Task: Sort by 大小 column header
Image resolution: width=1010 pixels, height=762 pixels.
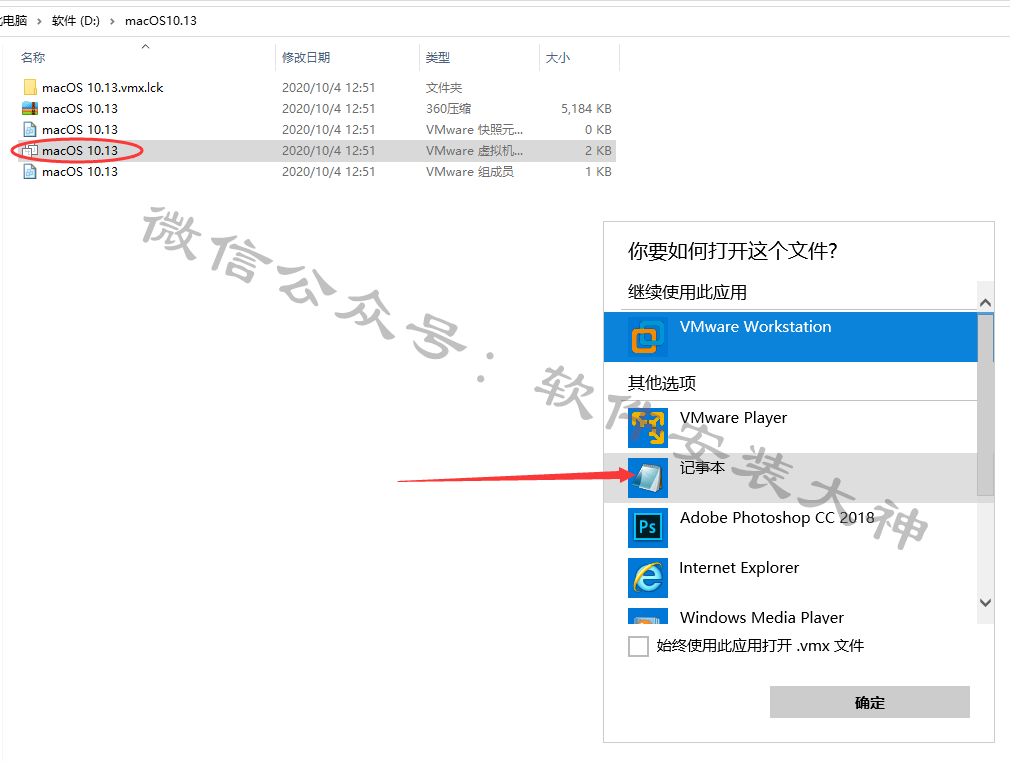Action: (558, 57)
